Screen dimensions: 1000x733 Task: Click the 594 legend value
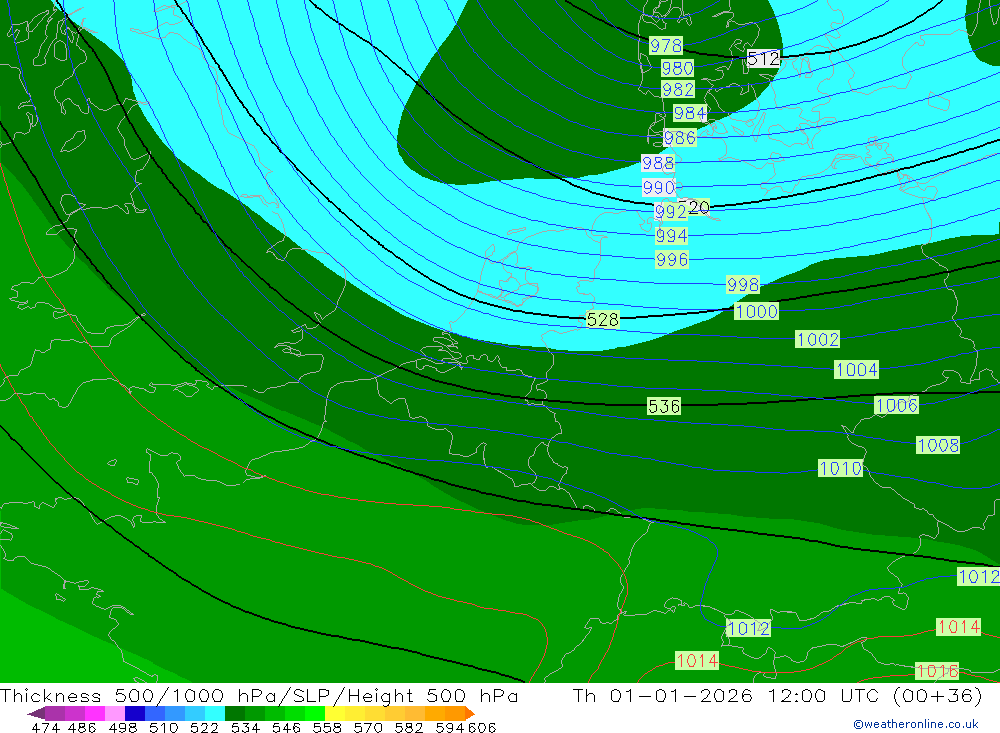click(x=450, y=727)
